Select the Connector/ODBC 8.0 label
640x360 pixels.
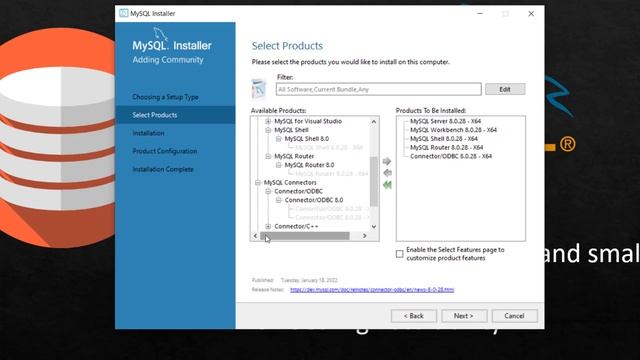[x=313, y=200]
